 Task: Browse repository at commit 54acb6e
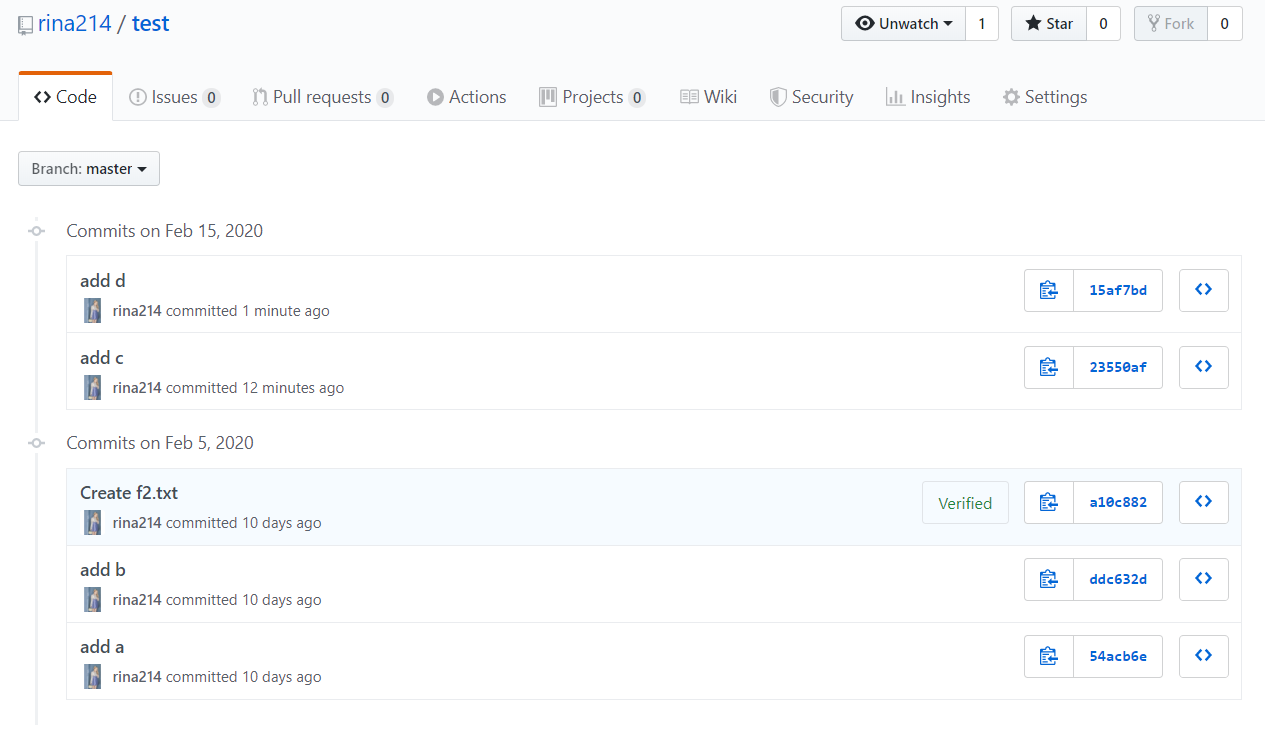point(1204,656)
